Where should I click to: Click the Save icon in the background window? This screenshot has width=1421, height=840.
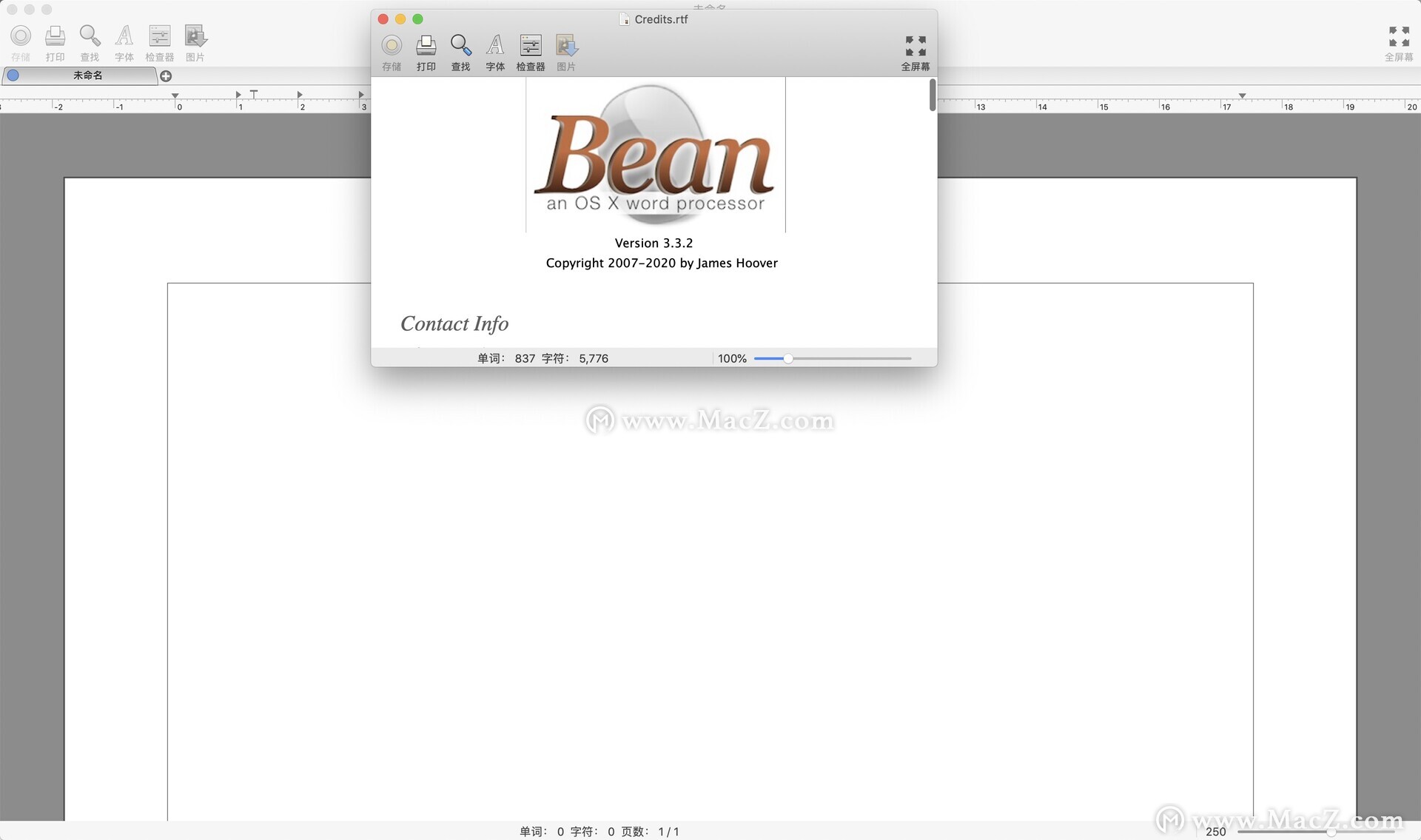pos(21,36)
